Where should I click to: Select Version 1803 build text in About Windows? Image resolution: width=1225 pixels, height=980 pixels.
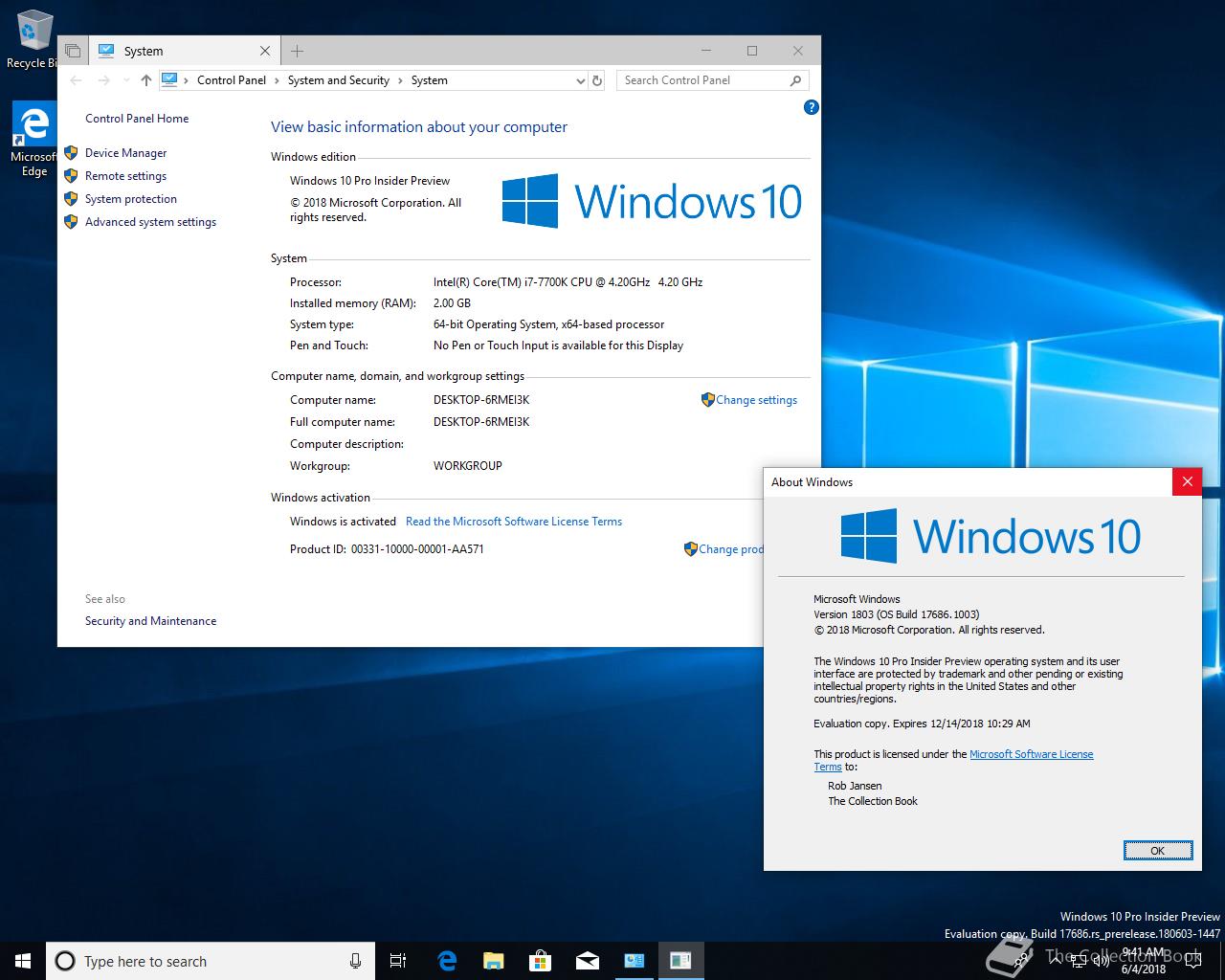(x=897, y=614)
